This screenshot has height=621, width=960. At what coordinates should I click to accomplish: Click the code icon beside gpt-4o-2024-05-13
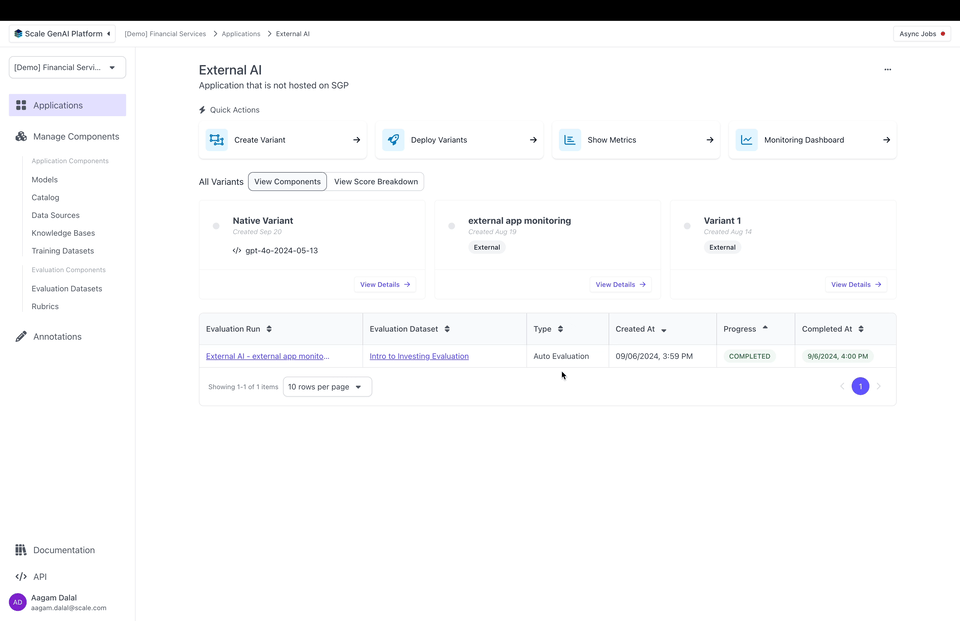click(x=237, y=250)
